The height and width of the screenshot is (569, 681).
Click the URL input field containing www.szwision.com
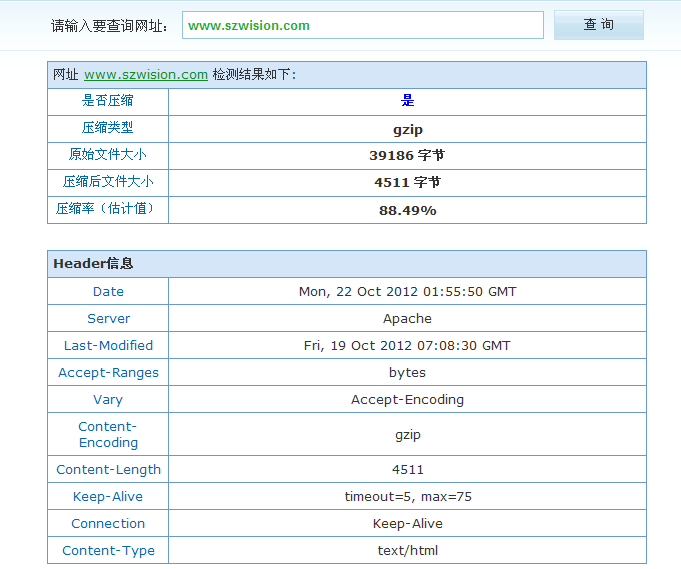tap(363, 25)
